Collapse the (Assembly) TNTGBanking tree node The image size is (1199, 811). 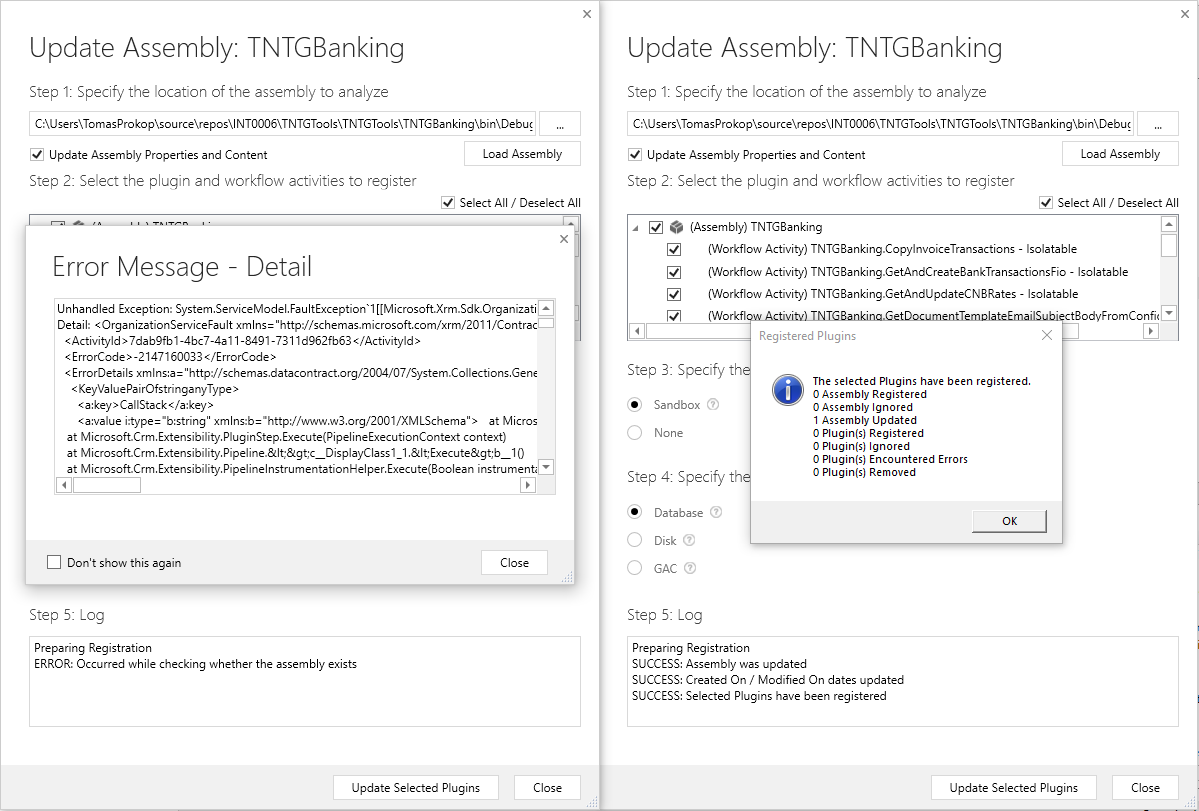(x=635, y=228)
